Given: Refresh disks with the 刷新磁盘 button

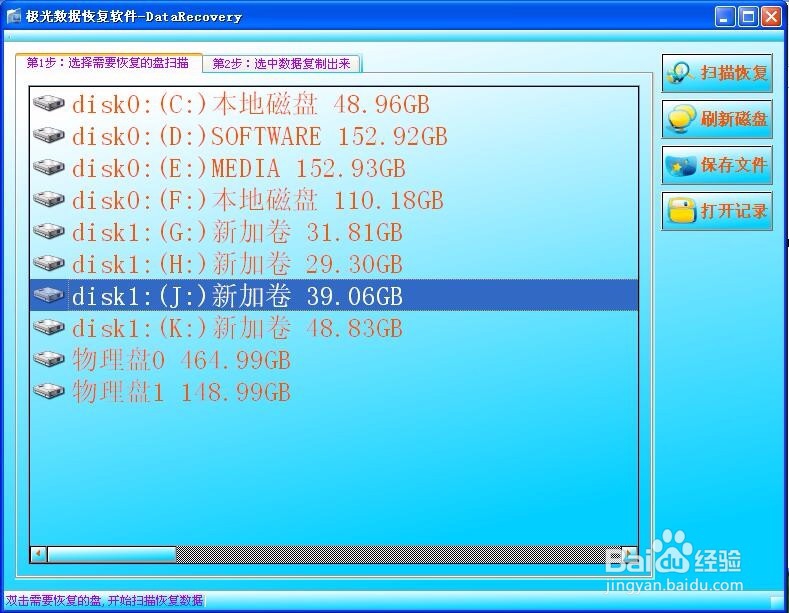Looking at the screenshot, I should (x=717, y=119).
